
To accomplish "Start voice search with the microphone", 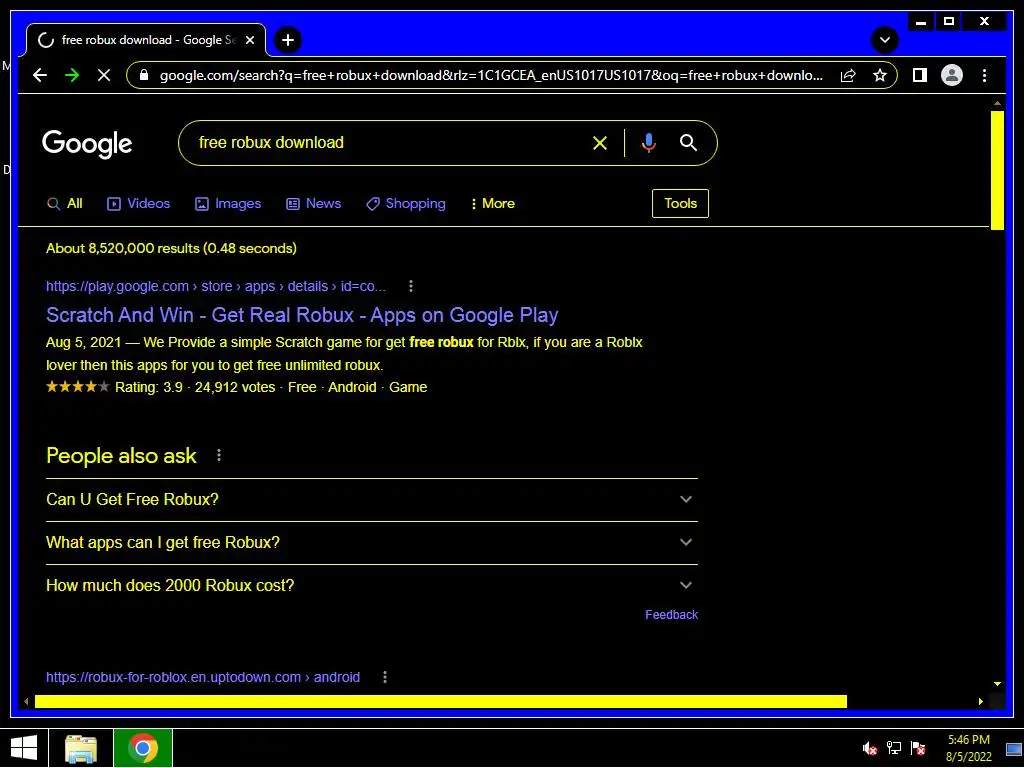I will [648, 143].
